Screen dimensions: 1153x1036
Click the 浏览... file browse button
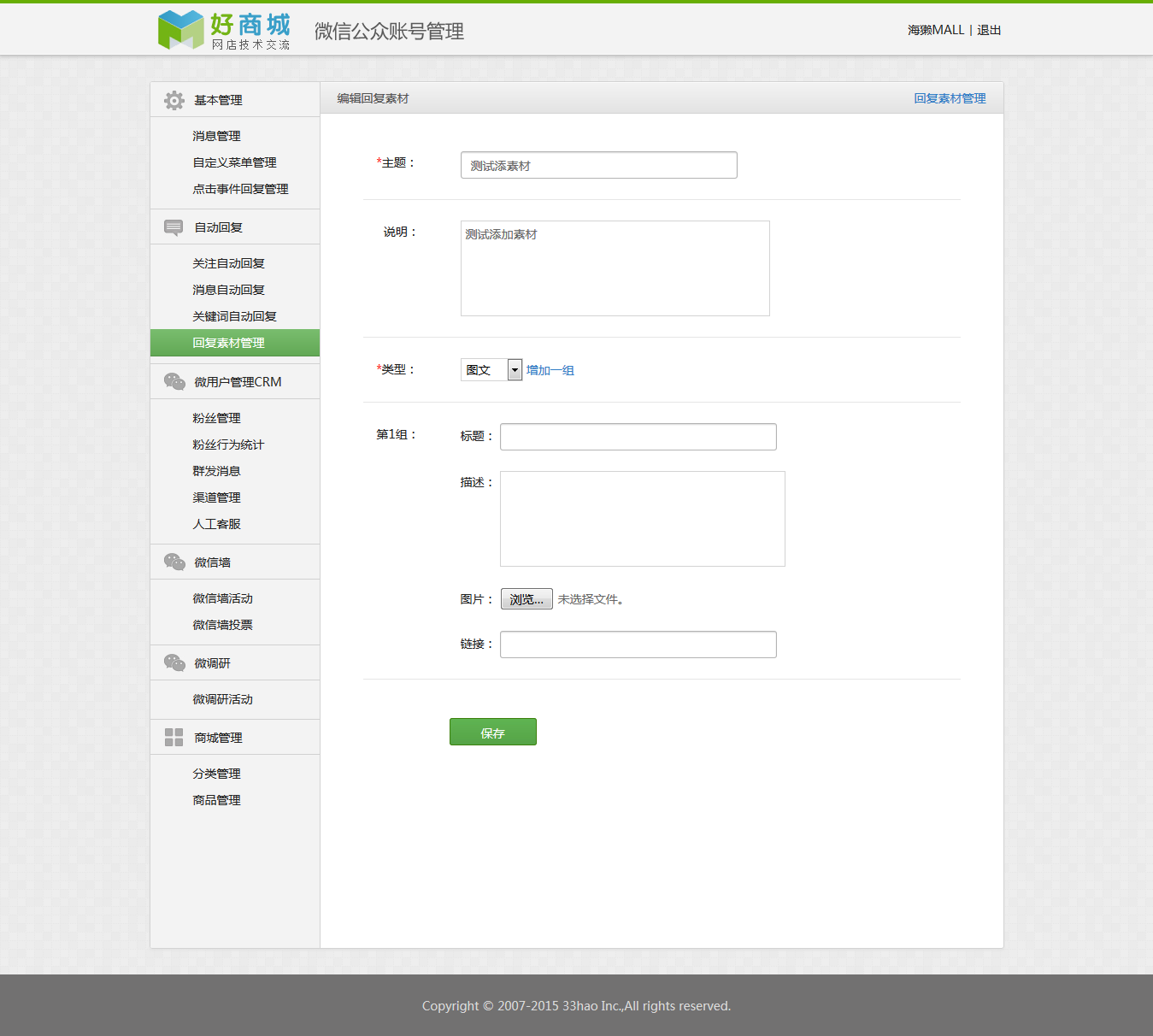(x=526, y=599)
